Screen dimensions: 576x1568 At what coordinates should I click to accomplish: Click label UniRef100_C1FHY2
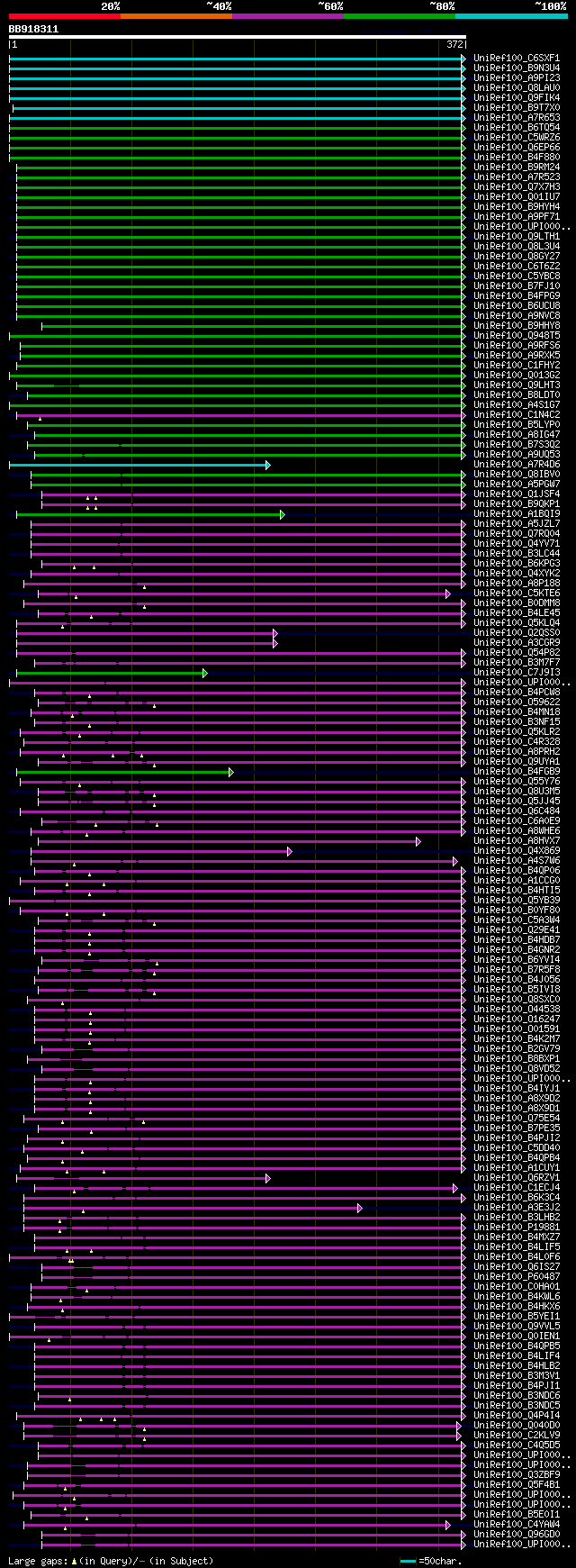[517, 366]
